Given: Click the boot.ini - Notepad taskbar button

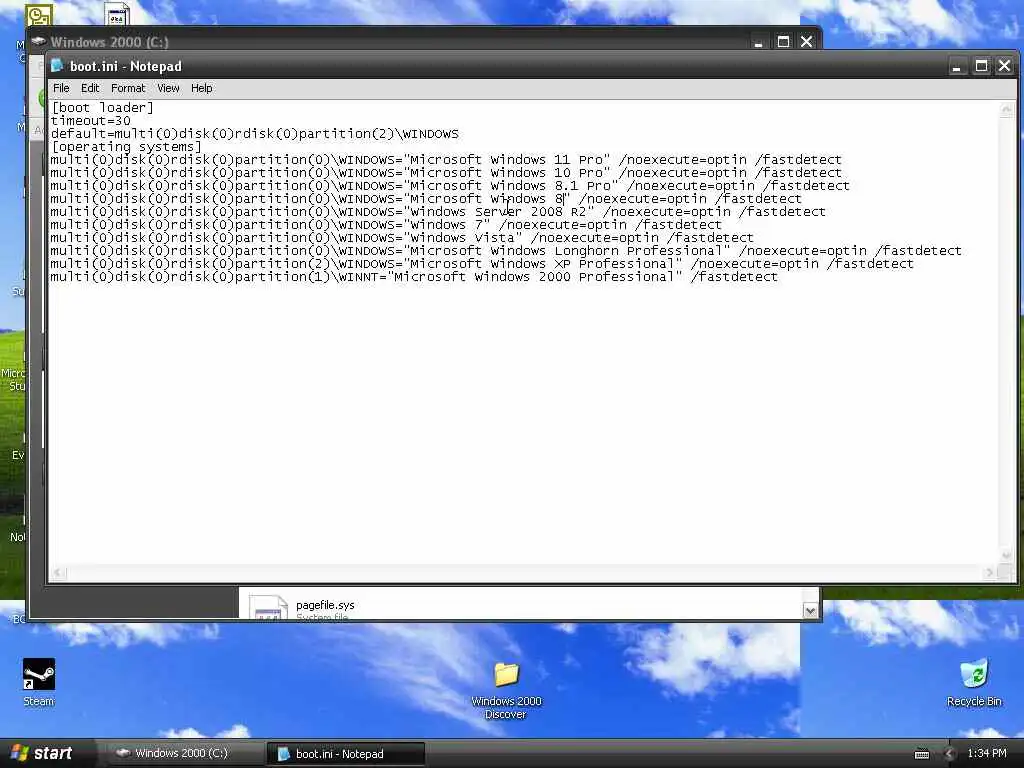Looking at the screenshot, I should [x=345, y=754].
